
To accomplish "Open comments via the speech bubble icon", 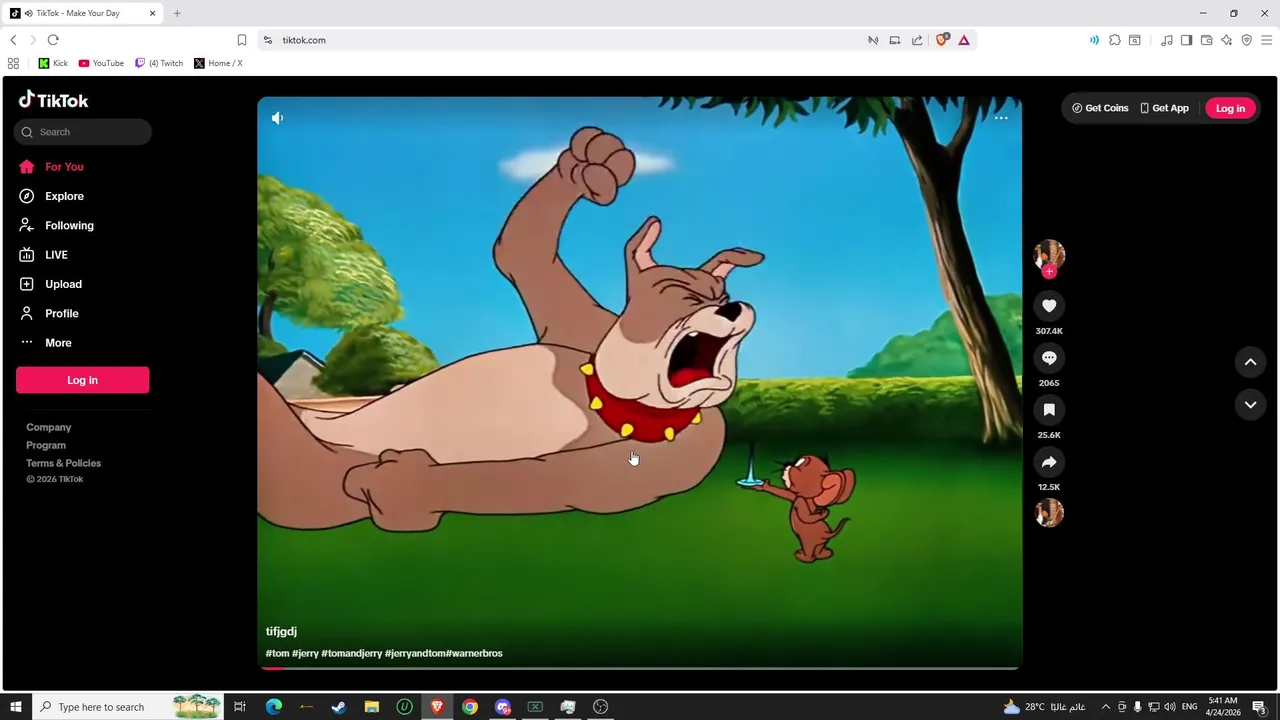I will [x=1049, y=358].
